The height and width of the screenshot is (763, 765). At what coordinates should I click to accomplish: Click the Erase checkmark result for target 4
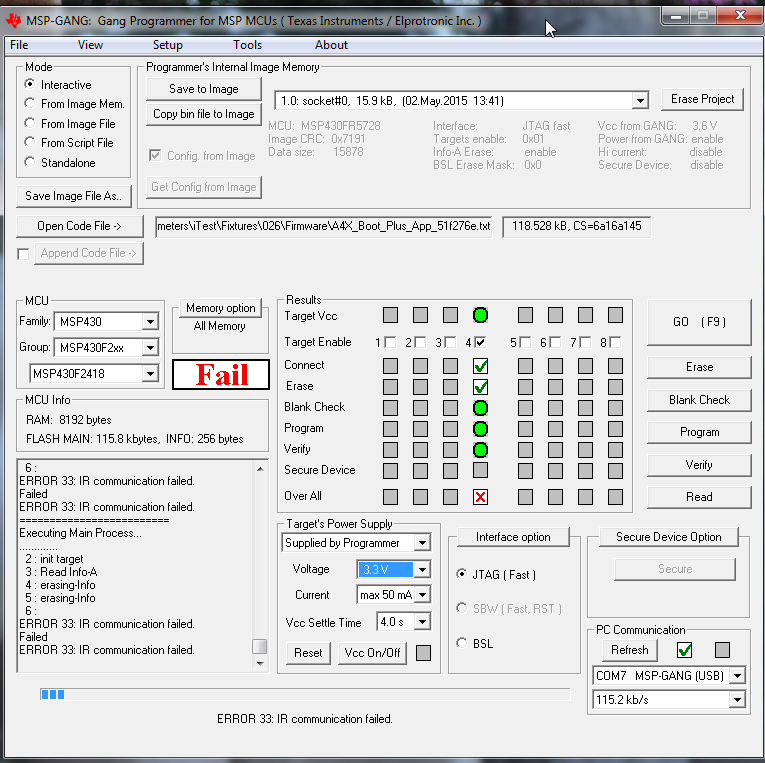pyautogui.click(x=480, y=387)
